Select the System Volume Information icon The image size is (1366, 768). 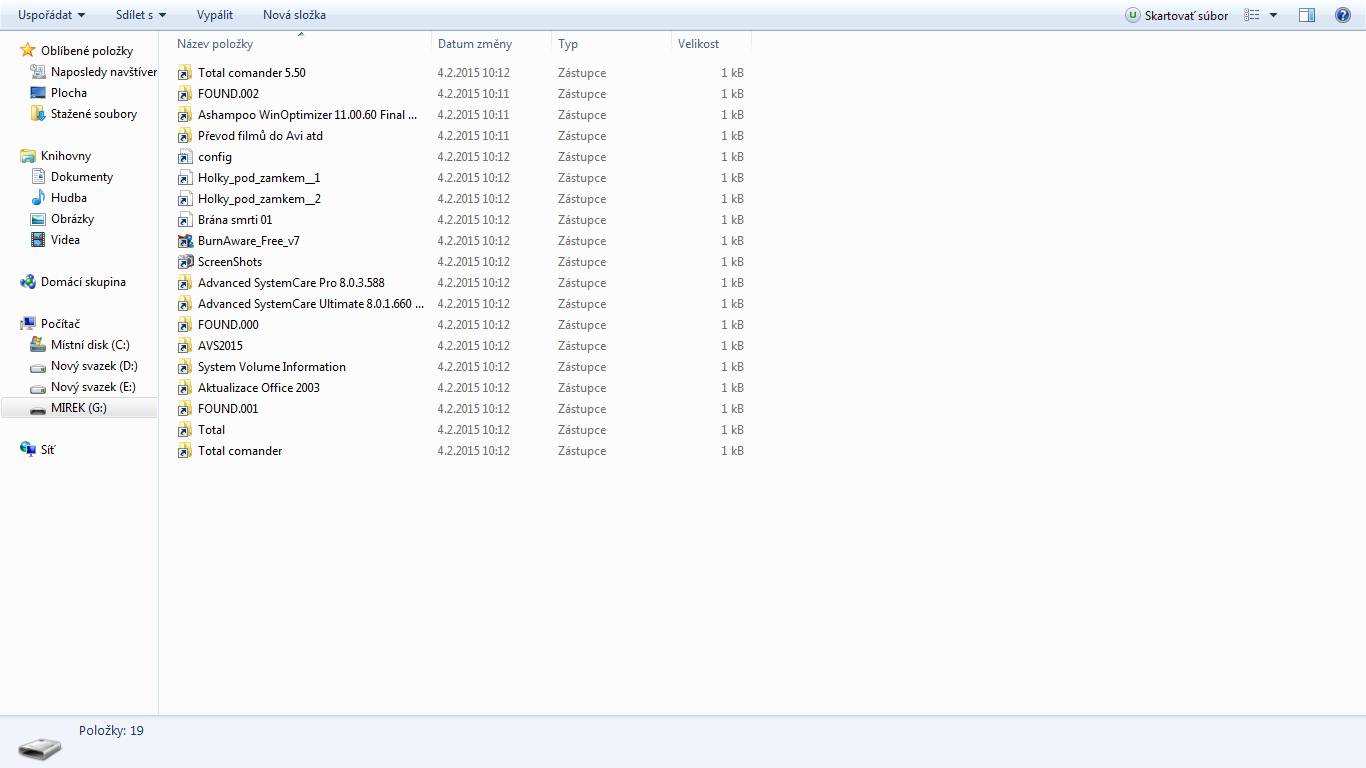coord(184,367)
